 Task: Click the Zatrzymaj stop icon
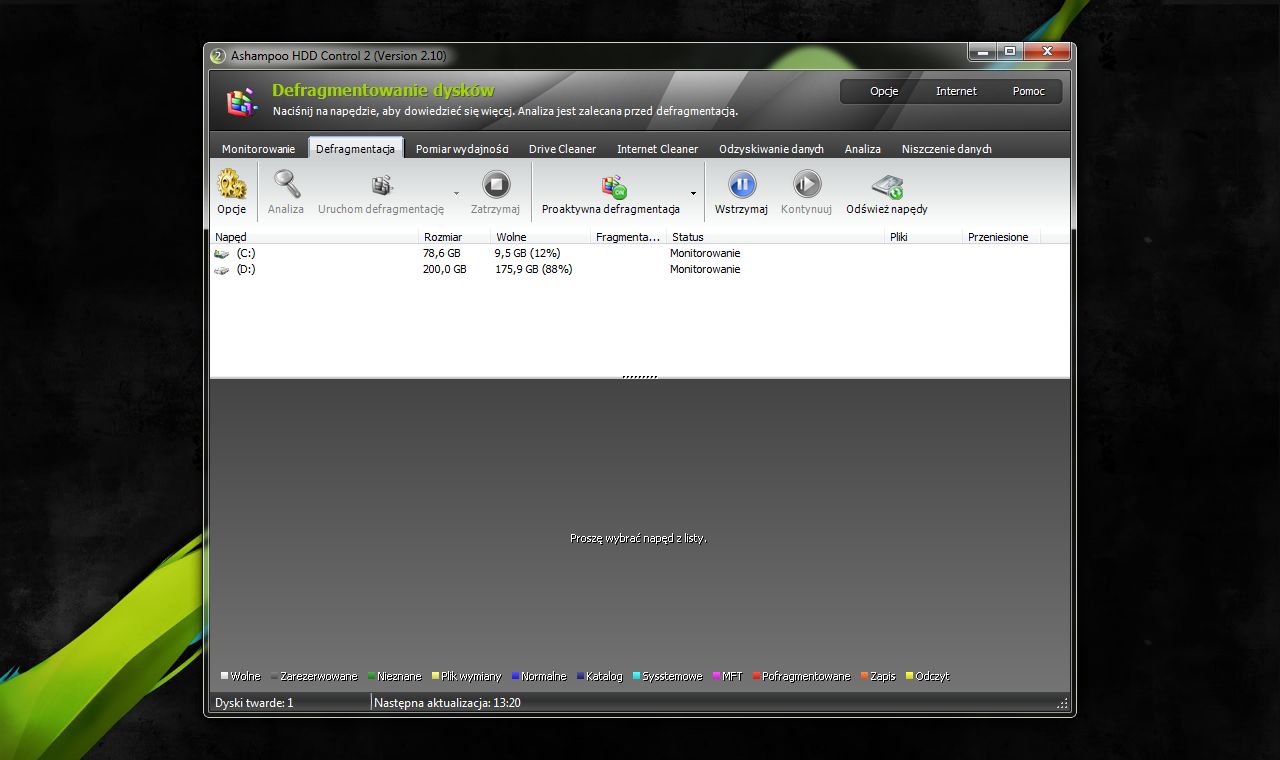point(496,184)
